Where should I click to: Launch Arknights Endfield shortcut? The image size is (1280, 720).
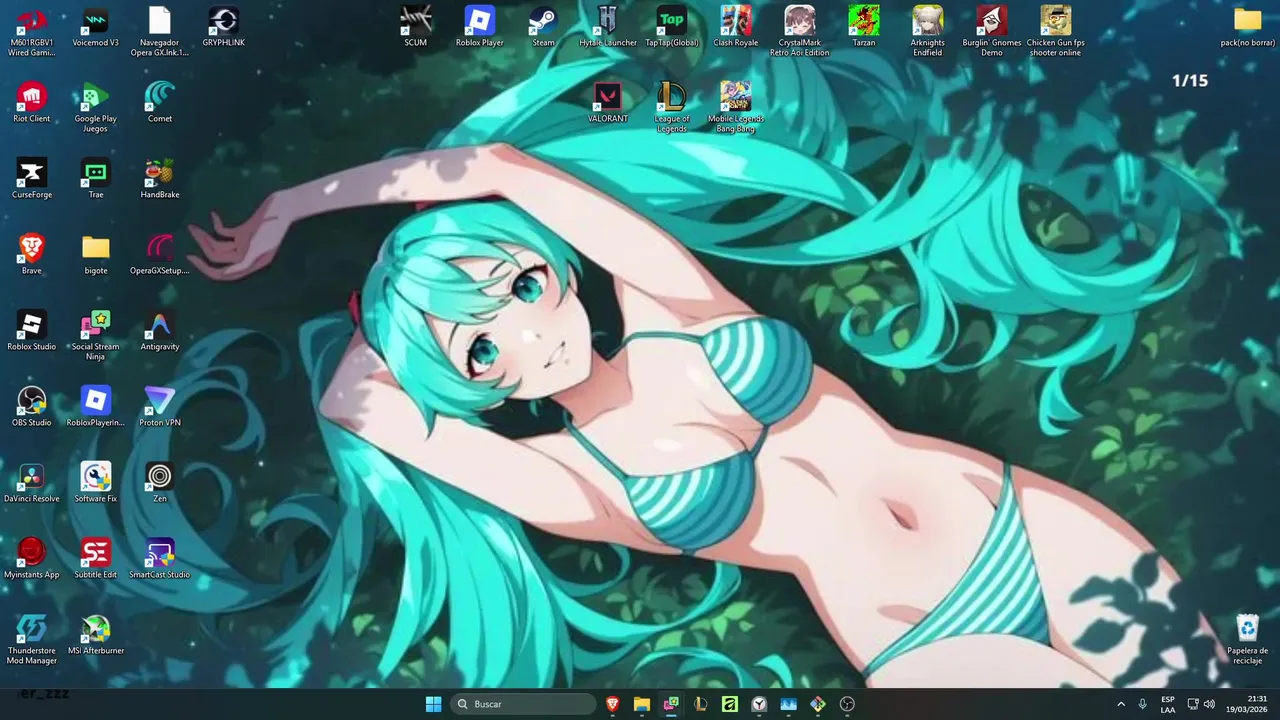pyautogui.click(x=928, y=30)
